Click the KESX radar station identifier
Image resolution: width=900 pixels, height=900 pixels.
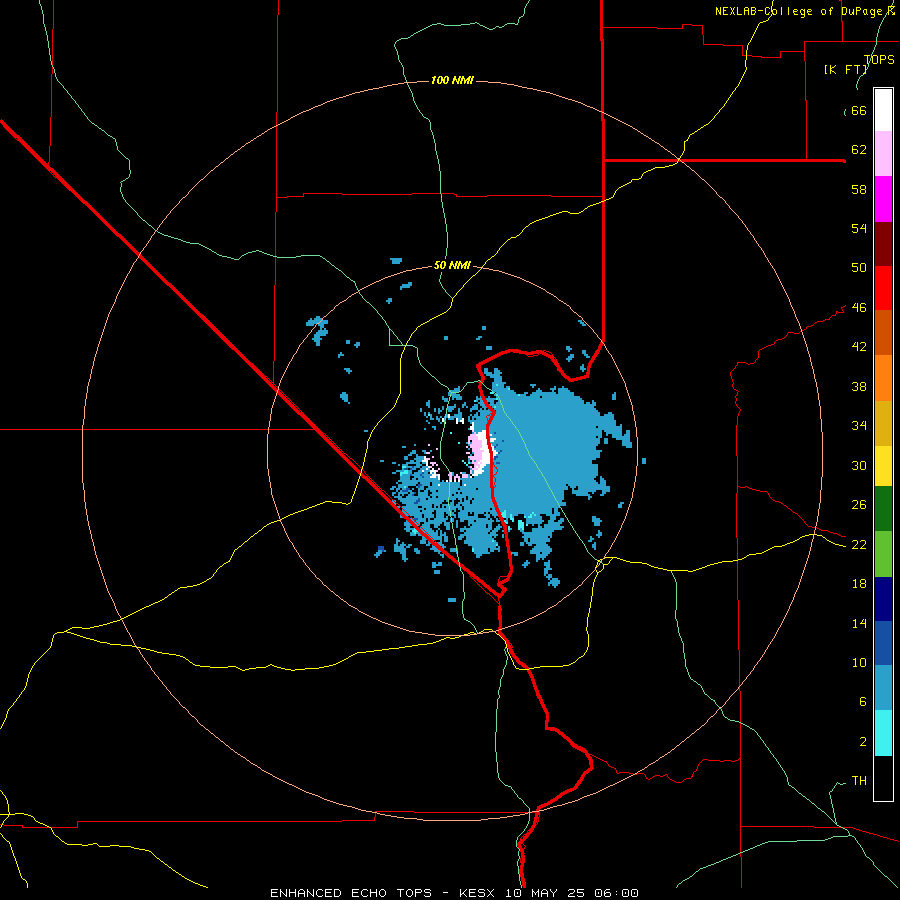pos(479,893)
